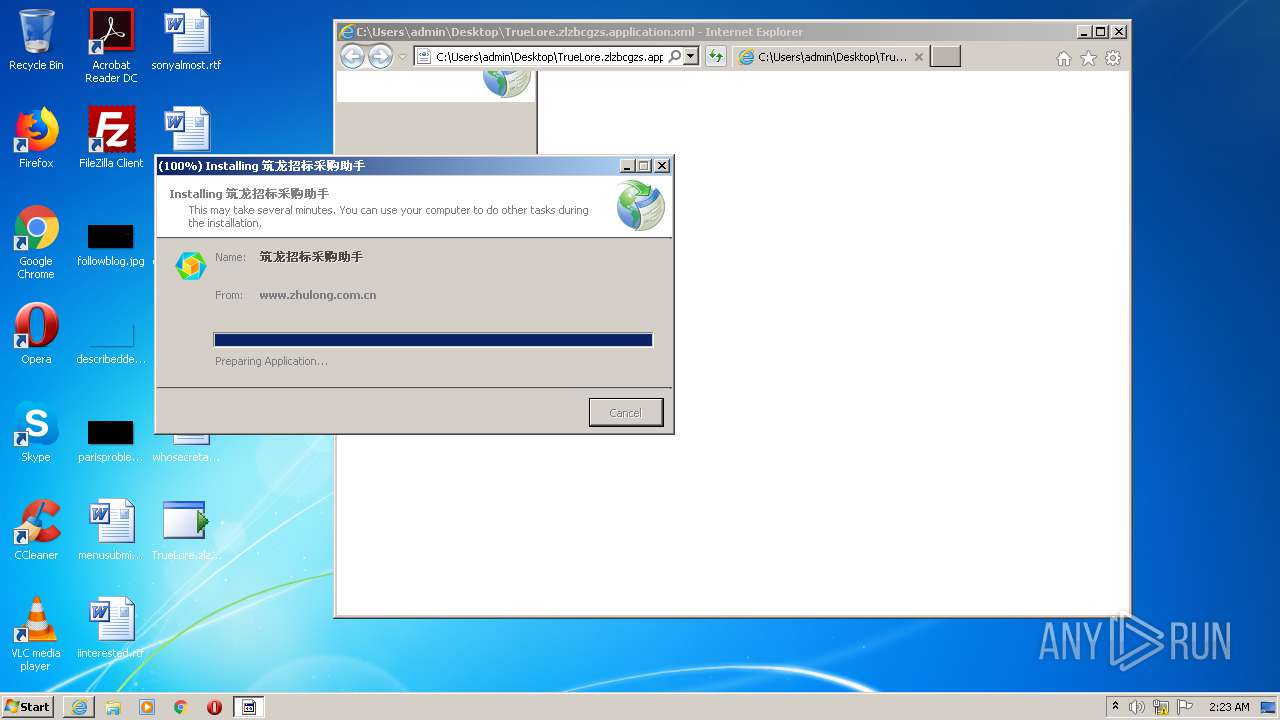Open media player taskbar icon
The image size is (1280, 720).
coord(147,707)
